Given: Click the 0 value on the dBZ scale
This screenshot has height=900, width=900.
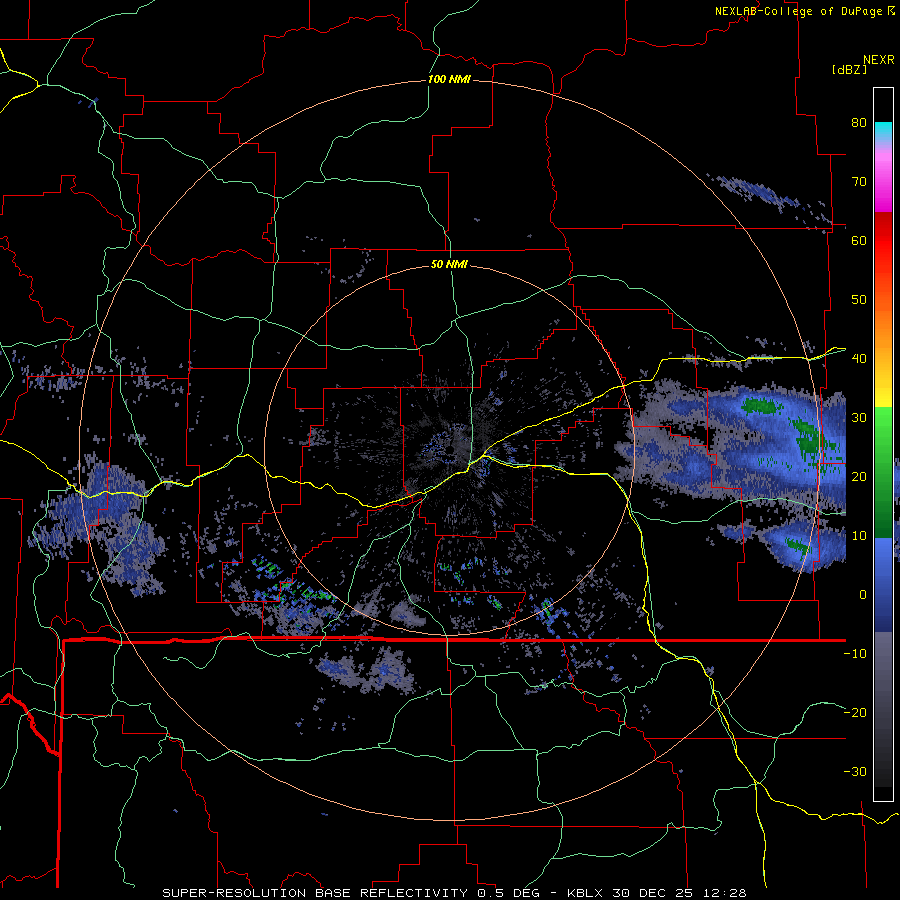Looking at the screenshot, I should coord(863,595).
